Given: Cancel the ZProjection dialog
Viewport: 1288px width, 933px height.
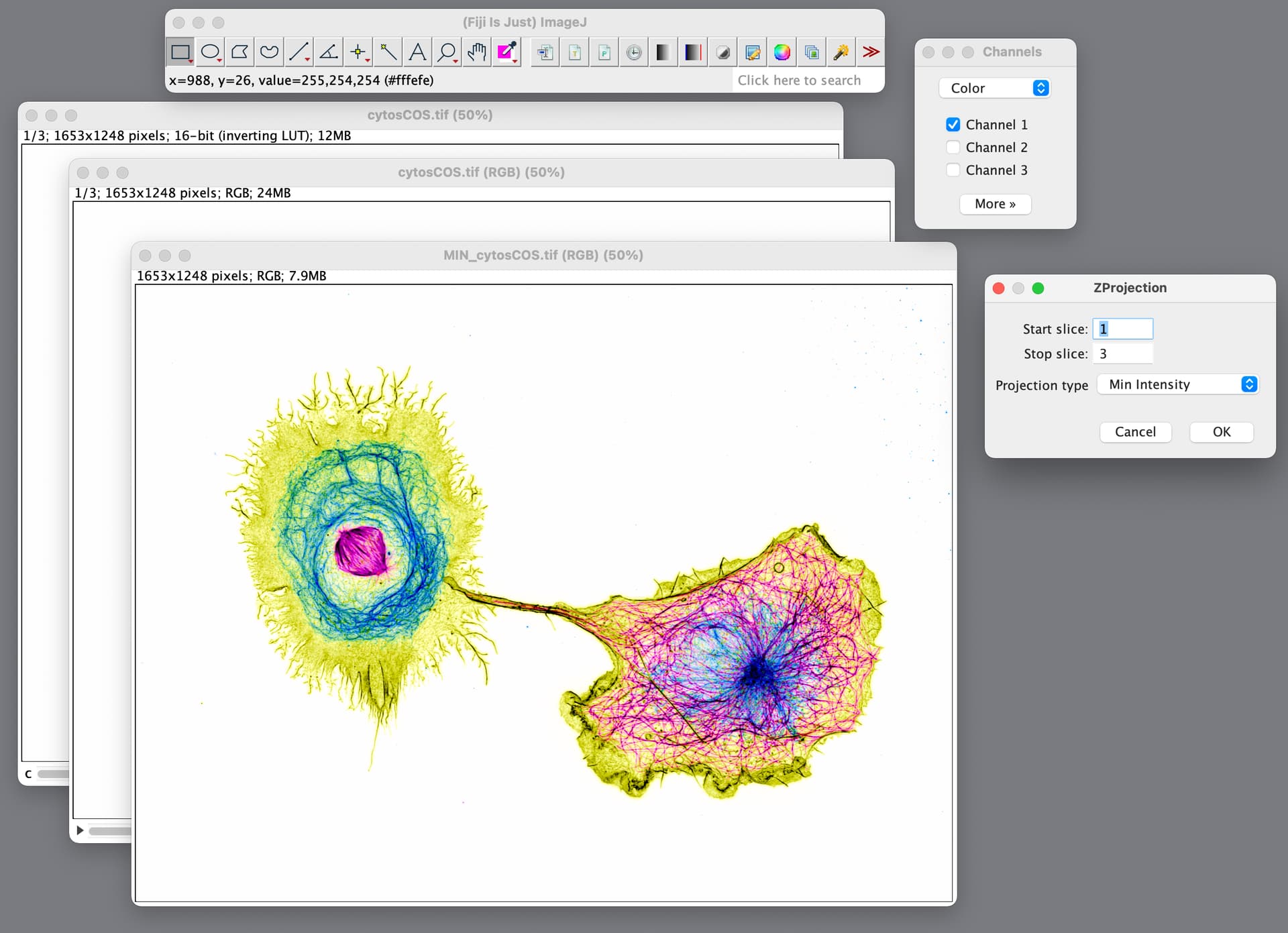Looking at the screenshot, I should [x=1135, y=432].
